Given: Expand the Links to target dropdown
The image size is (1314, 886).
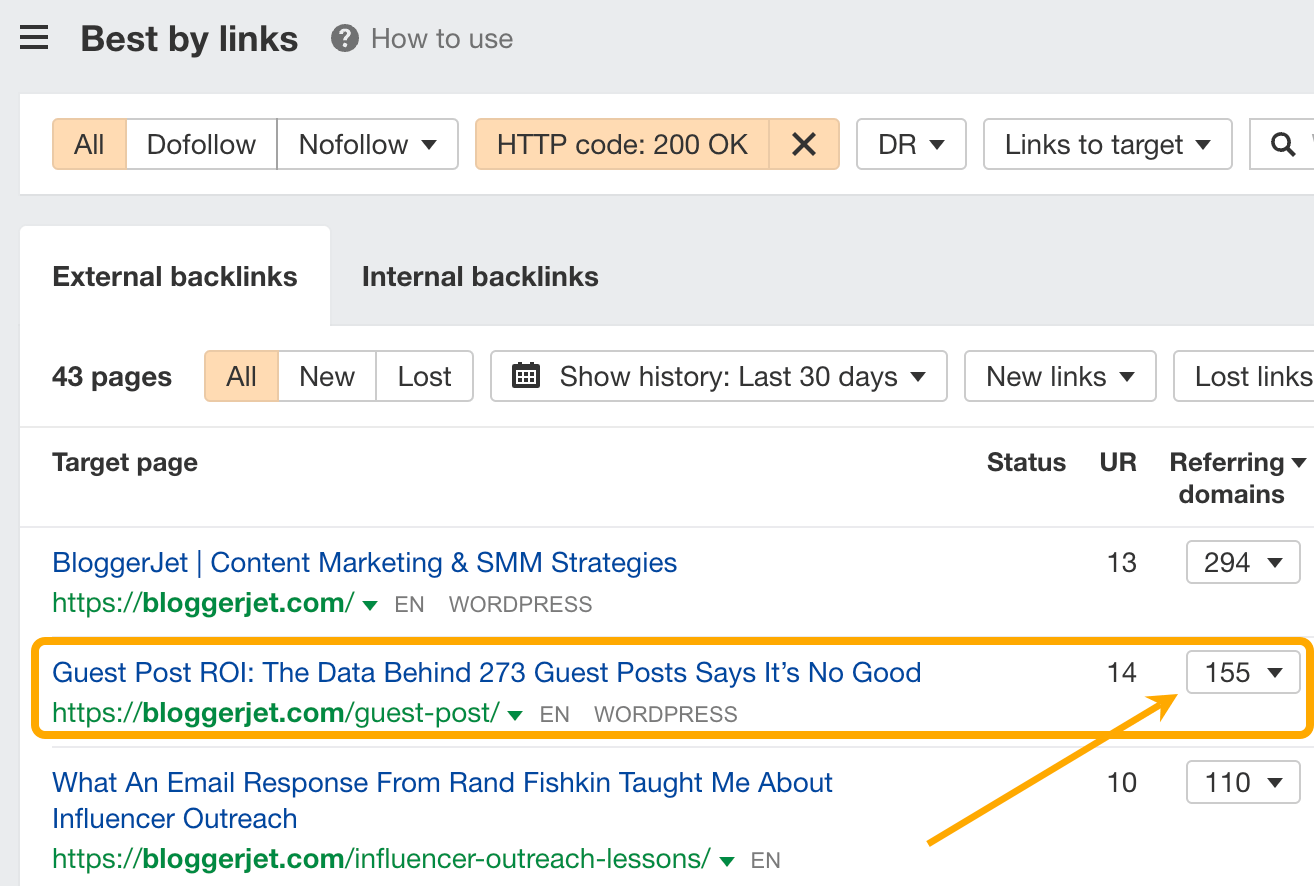Looking at the screenshot, I should (1107, 144).
